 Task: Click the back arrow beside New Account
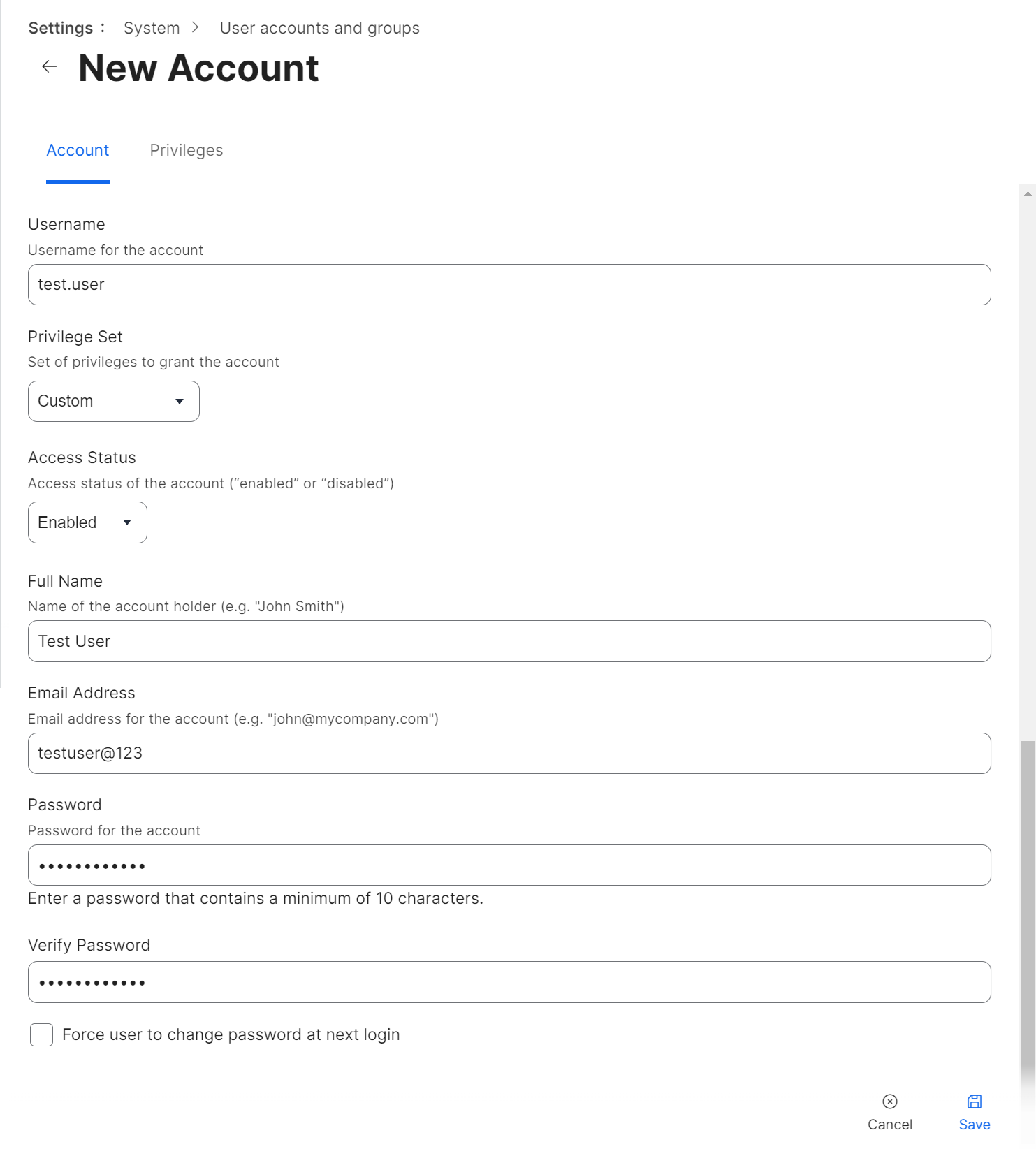tap(49, 67)
